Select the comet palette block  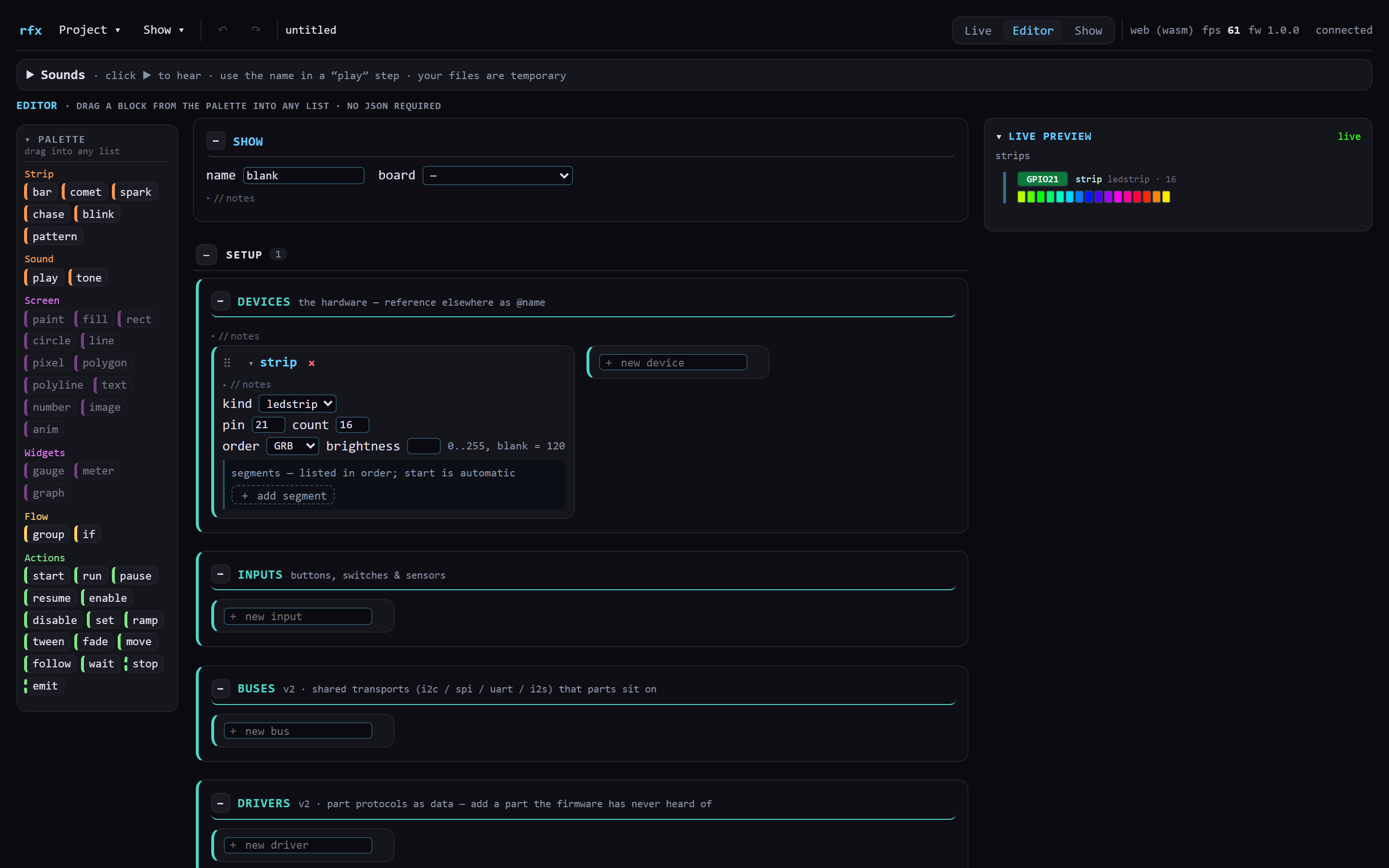(85, 192)
